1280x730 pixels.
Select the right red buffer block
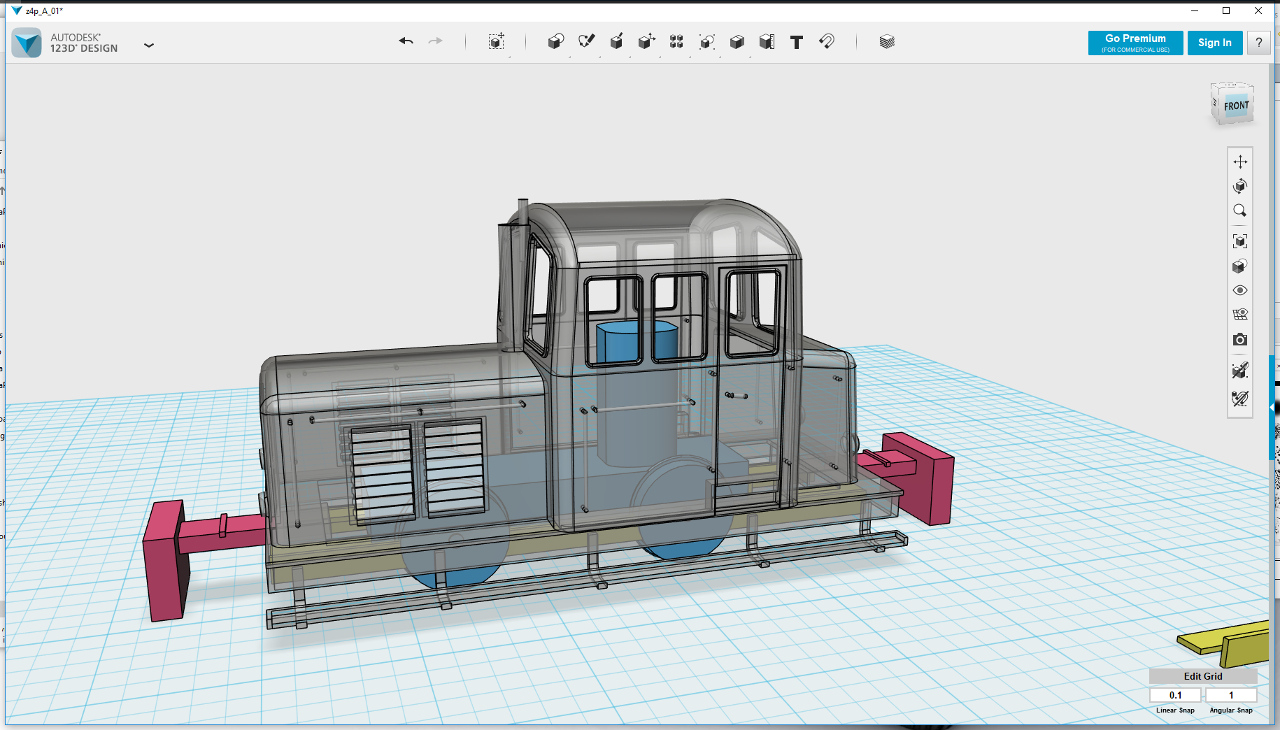tap(918, 478)
